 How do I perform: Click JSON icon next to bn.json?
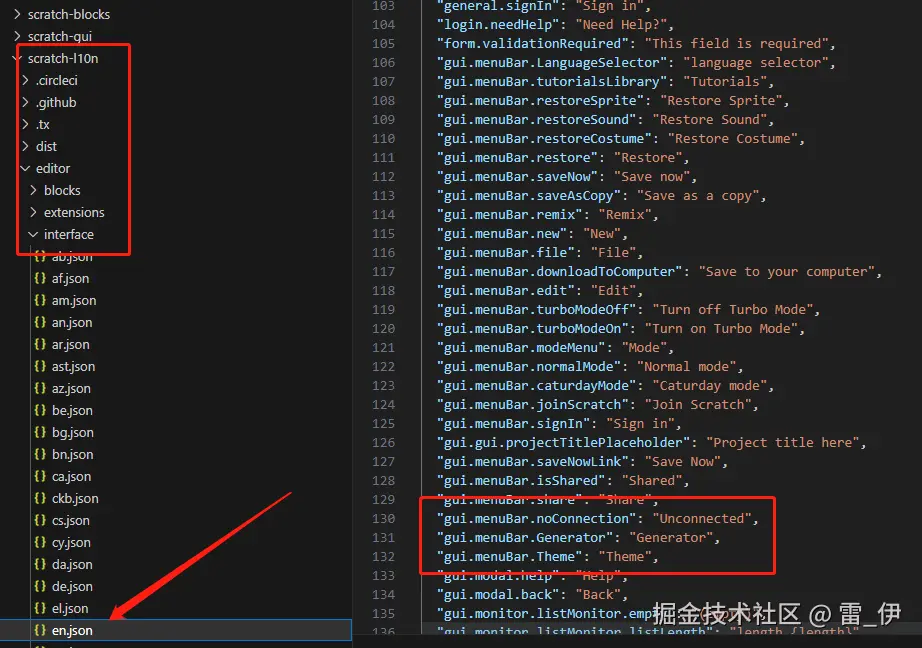(x=40, y=454)
